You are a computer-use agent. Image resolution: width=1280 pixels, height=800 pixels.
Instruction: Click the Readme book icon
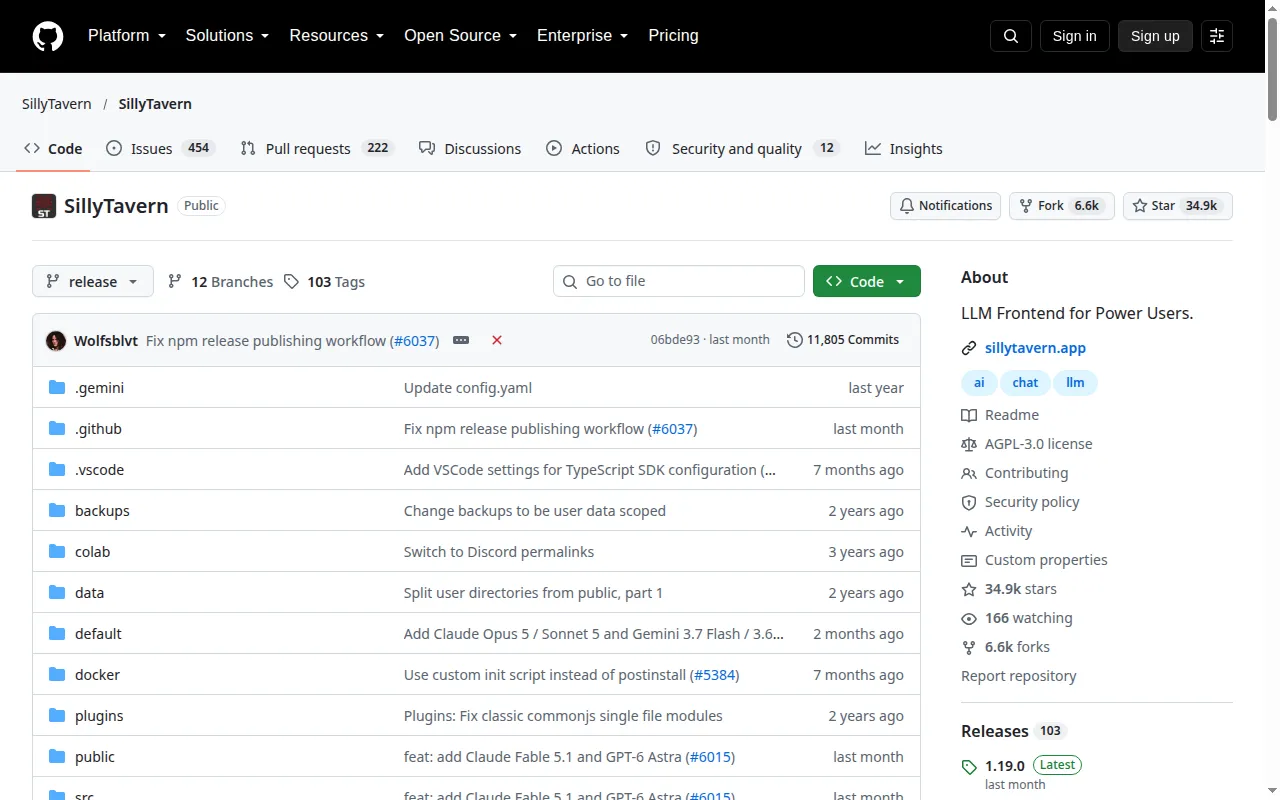point(969,415)
